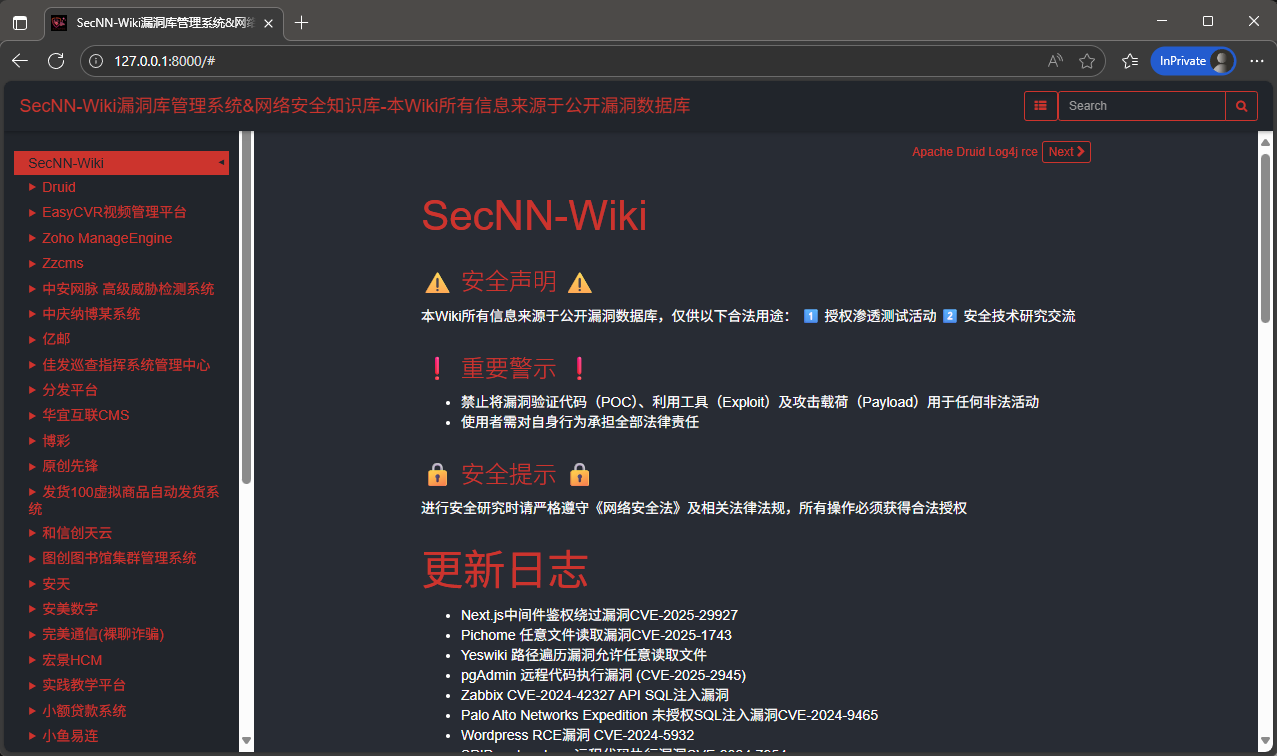
Task: Toggle the table of contents list icon
Action: (x=1041, y=106)
